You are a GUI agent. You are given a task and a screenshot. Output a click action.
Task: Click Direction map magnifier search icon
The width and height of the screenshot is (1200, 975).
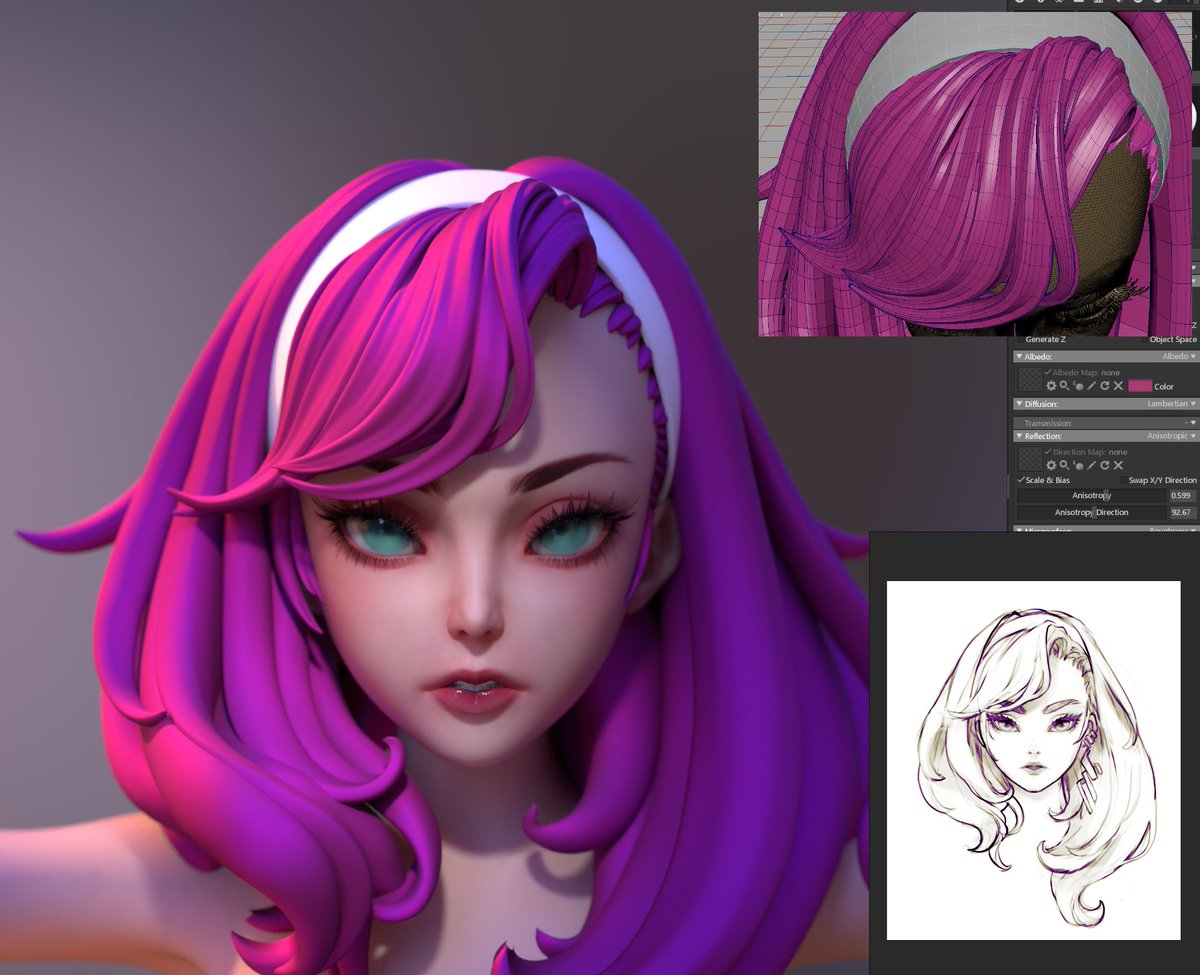pos(1064,465)
